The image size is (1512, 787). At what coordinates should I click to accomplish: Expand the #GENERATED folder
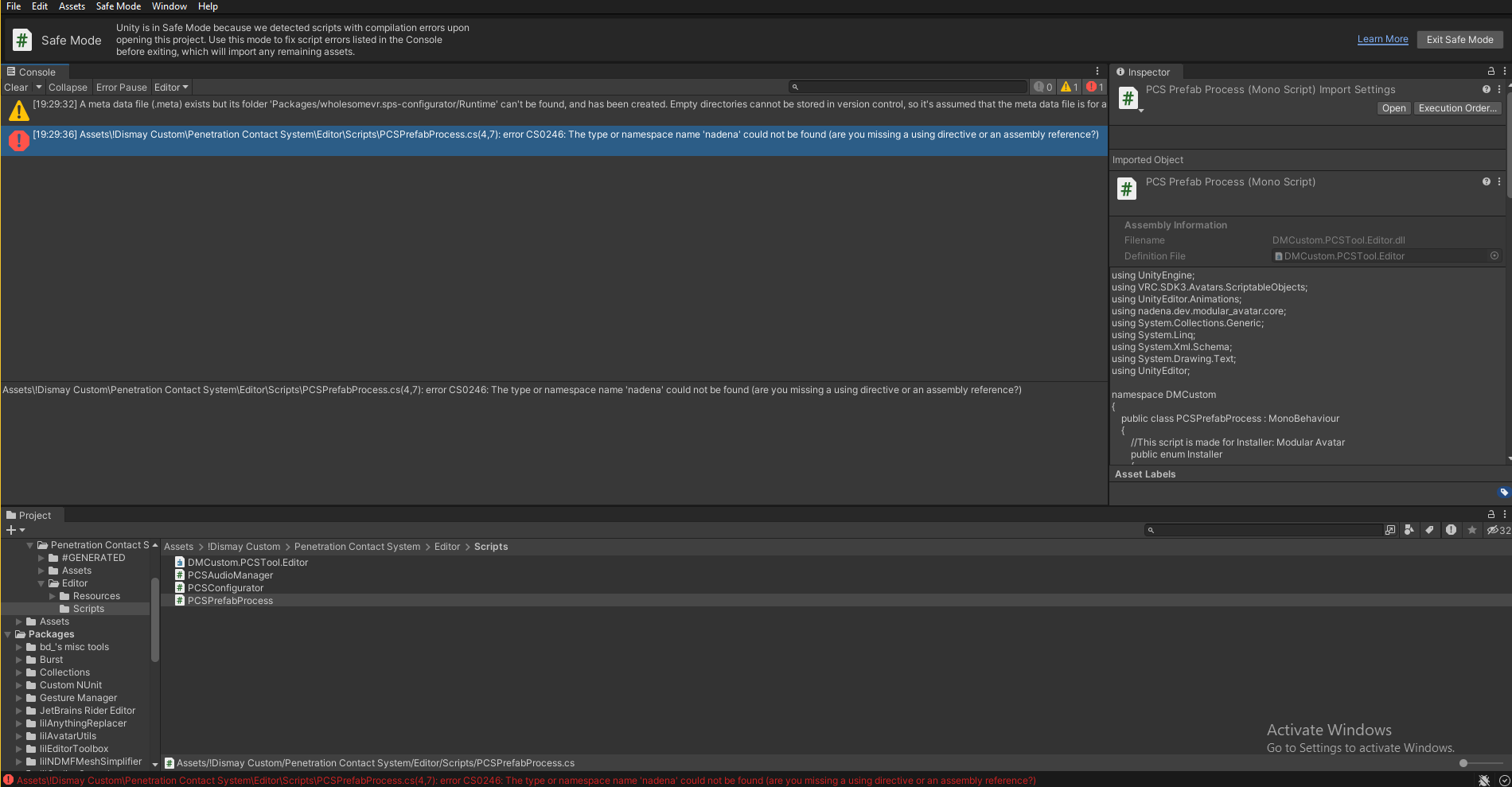[41, 558]
